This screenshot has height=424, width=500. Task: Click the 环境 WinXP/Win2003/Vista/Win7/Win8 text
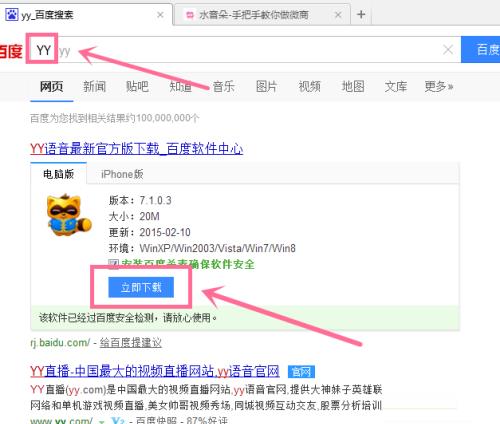click(202, 248)
